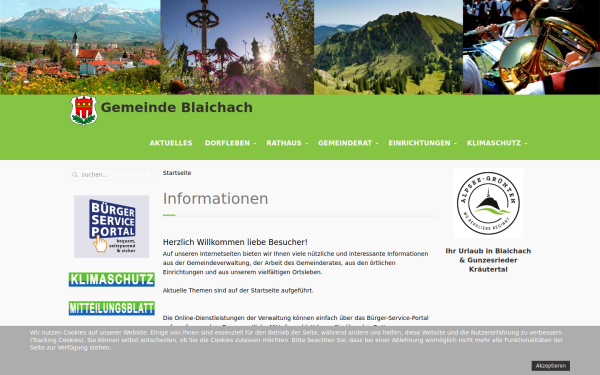
Task: Click the search magnifier icon
Action: point(75,175)
